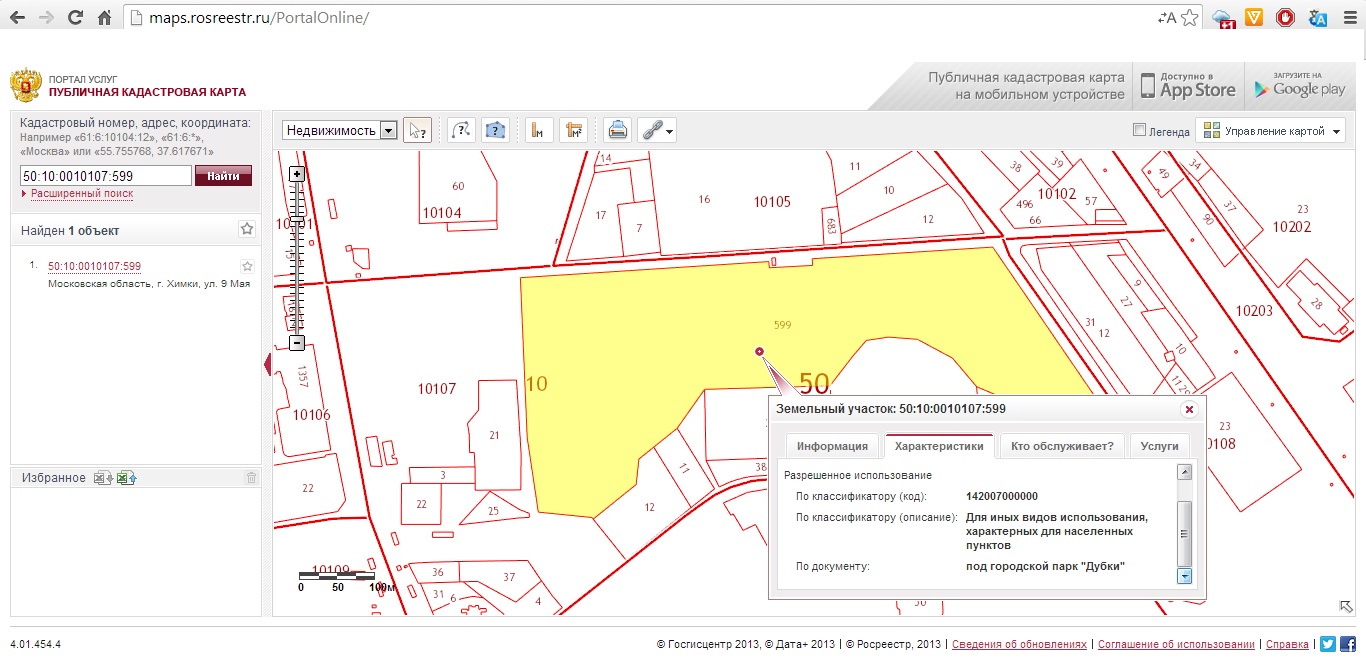This screenshot has width=1366, height=659.
Task: Open the Кто обслуживает? tab
Action: 1062,446
